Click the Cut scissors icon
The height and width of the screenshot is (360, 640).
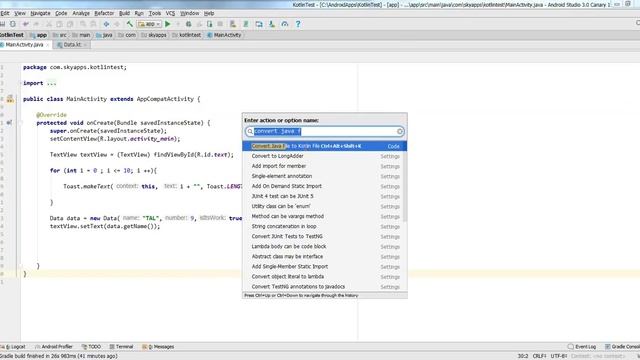click(49, 24)
